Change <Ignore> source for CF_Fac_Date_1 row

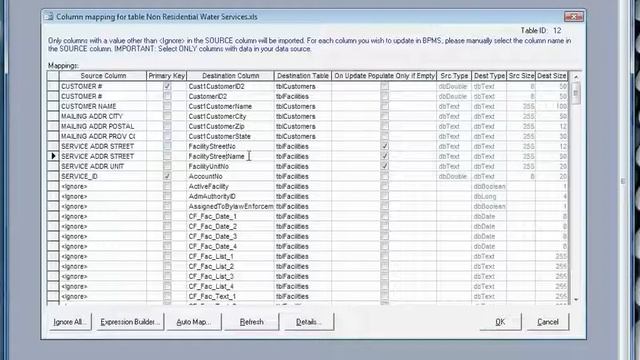(x=103, y=216)
